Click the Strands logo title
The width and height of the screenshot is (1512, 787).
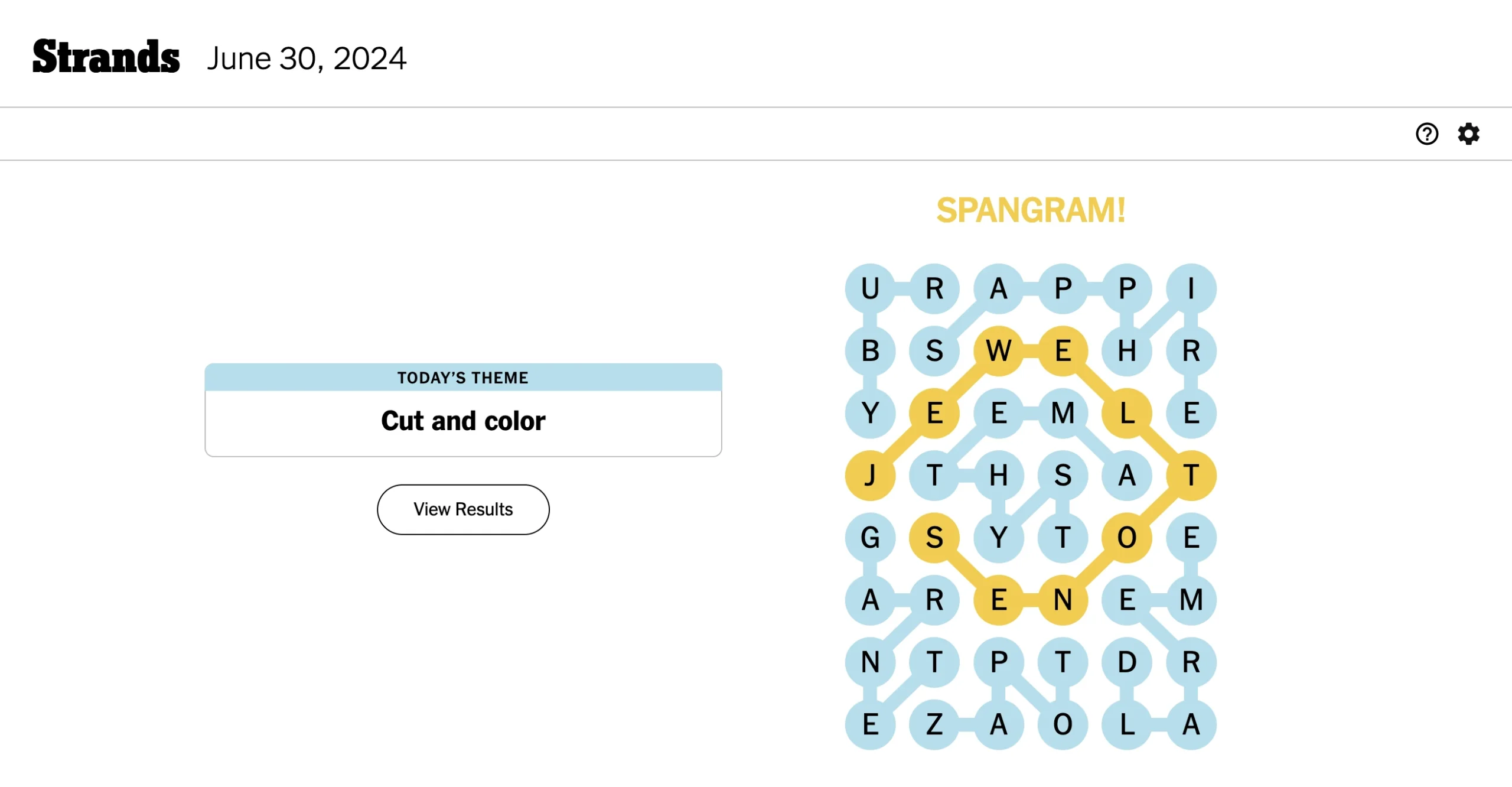(106, 57)
